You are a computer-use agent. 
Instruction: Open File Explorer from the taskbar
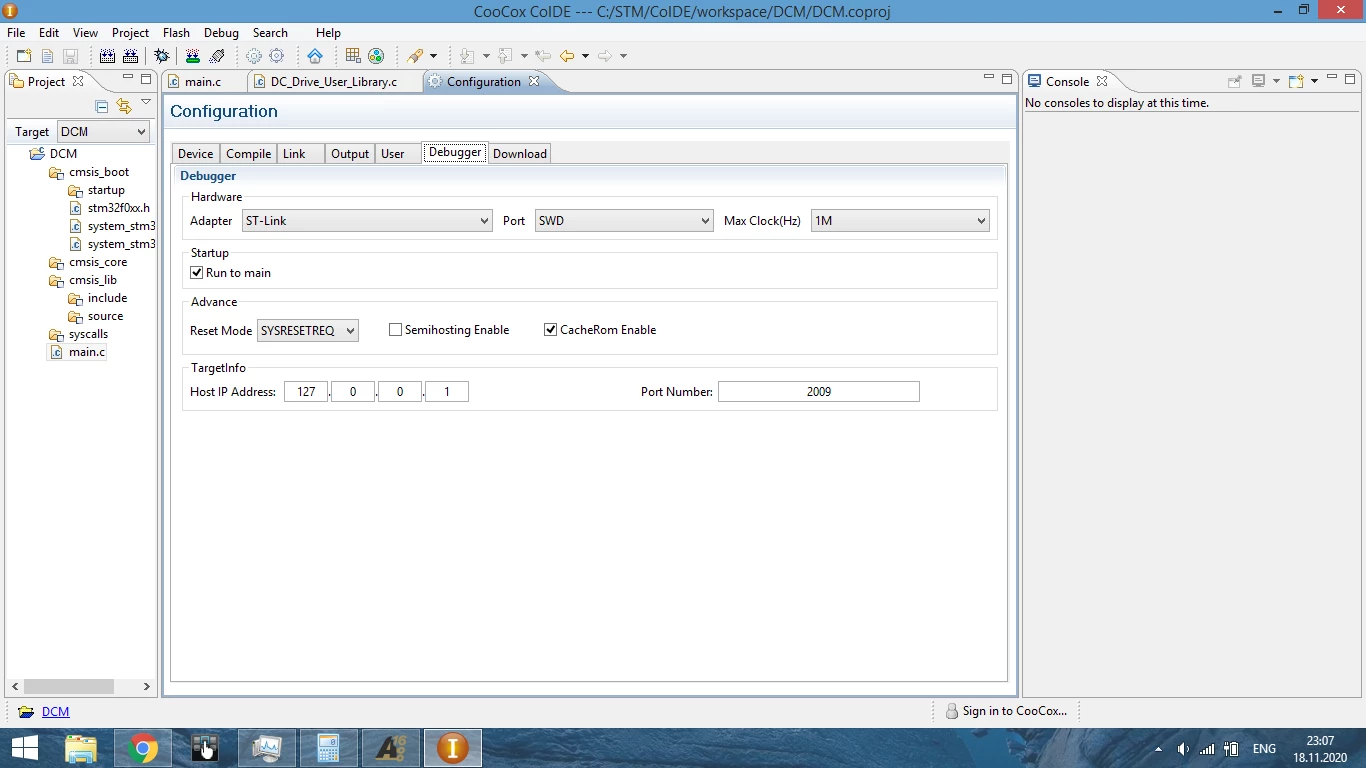tap(81, 748)
